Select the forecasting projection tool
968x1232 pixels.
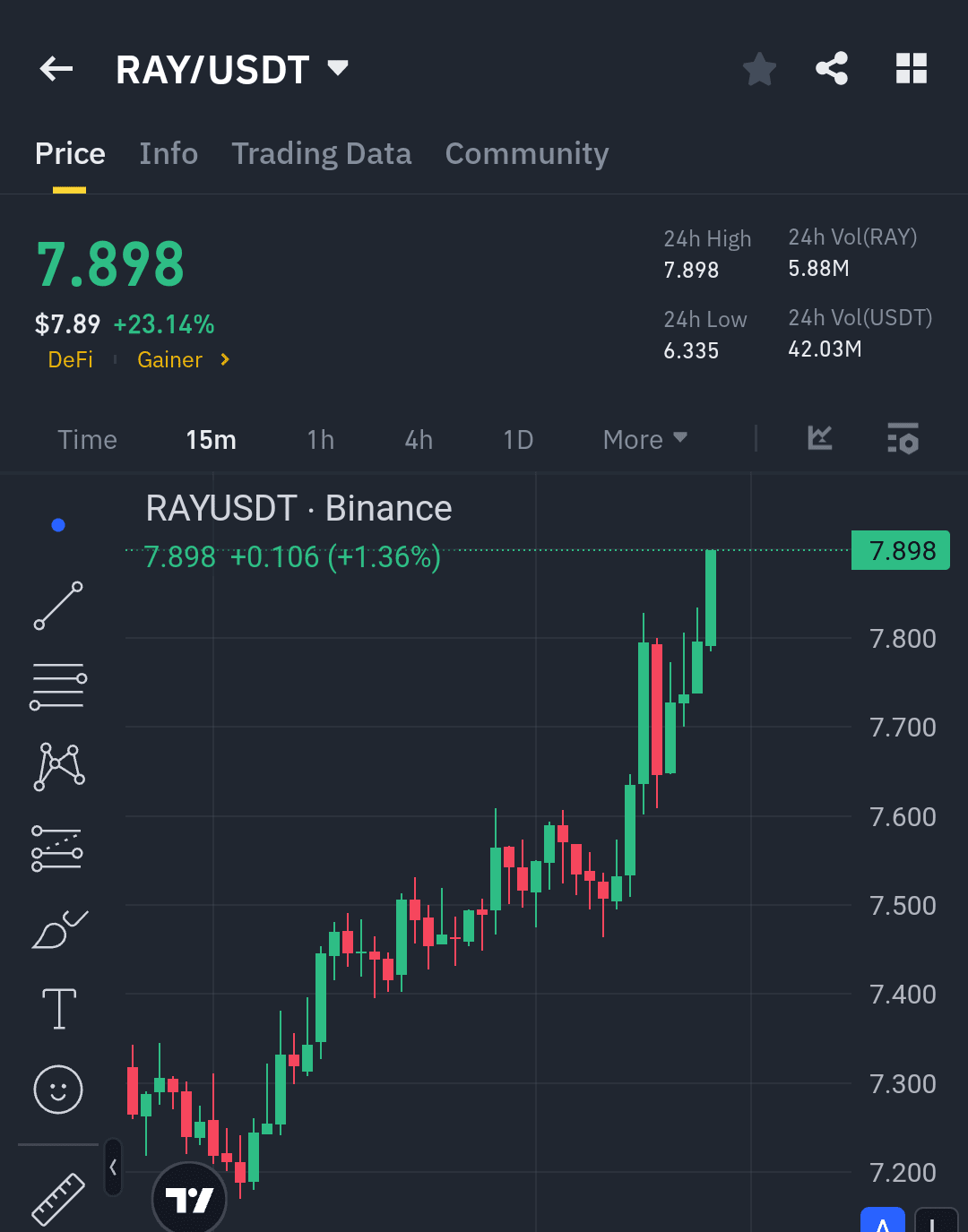pyautogui.click(x=57, y=849)
